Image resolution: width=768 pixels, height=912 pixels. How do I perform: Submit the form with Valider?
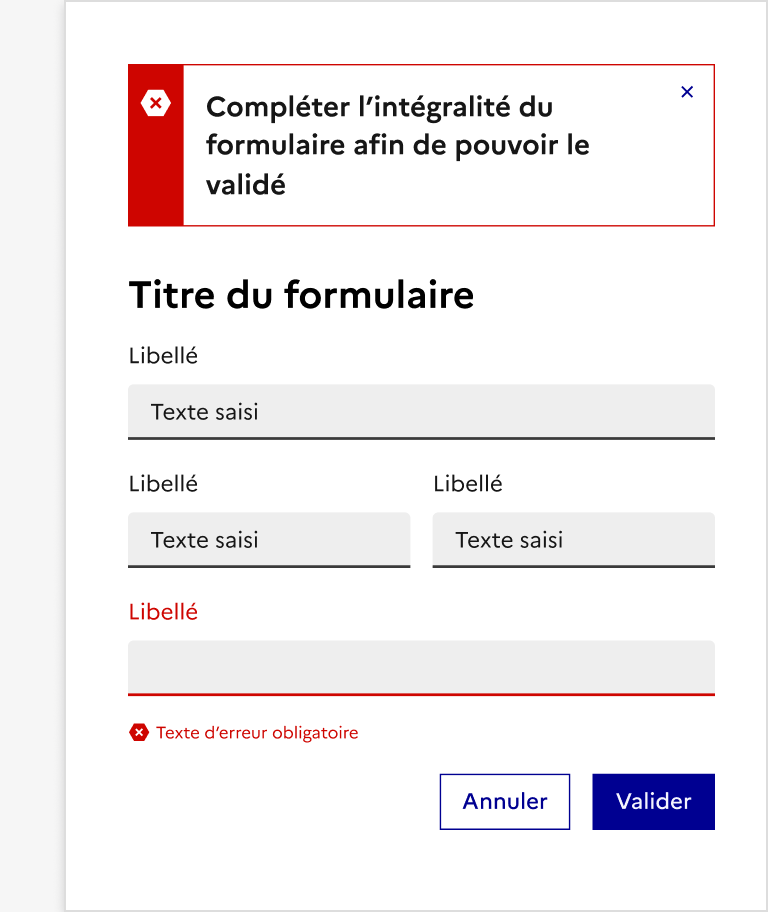[653, 801]
